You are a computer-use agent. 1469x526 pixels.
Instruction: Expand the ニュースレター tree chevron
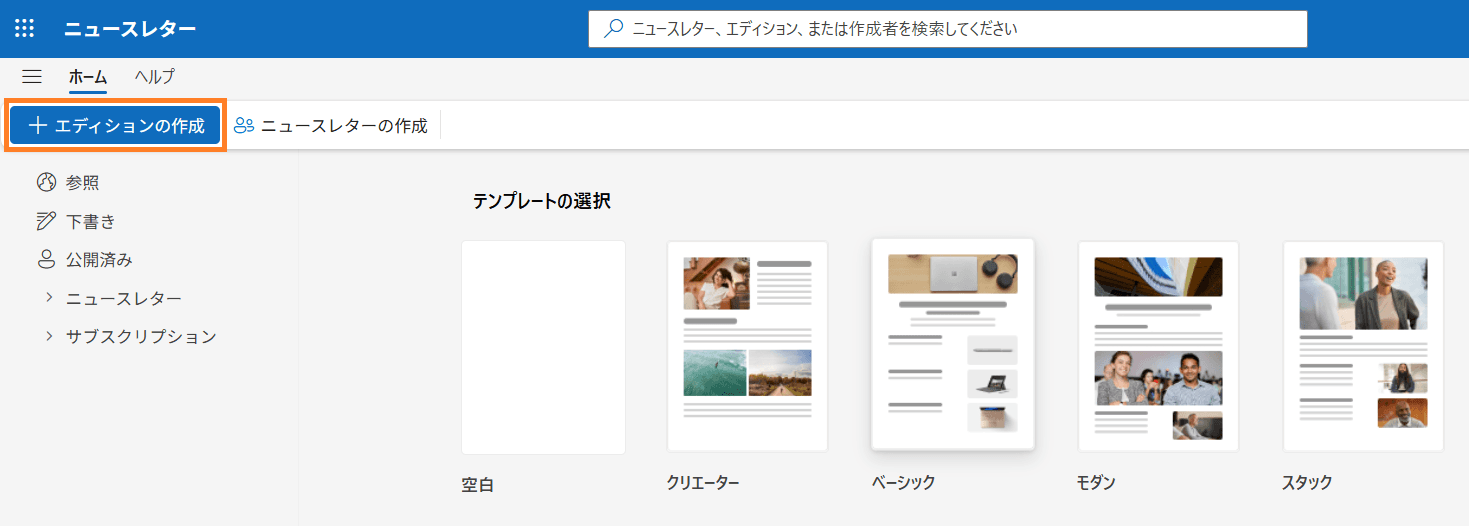pyautogui.click(x=48, y=298)
